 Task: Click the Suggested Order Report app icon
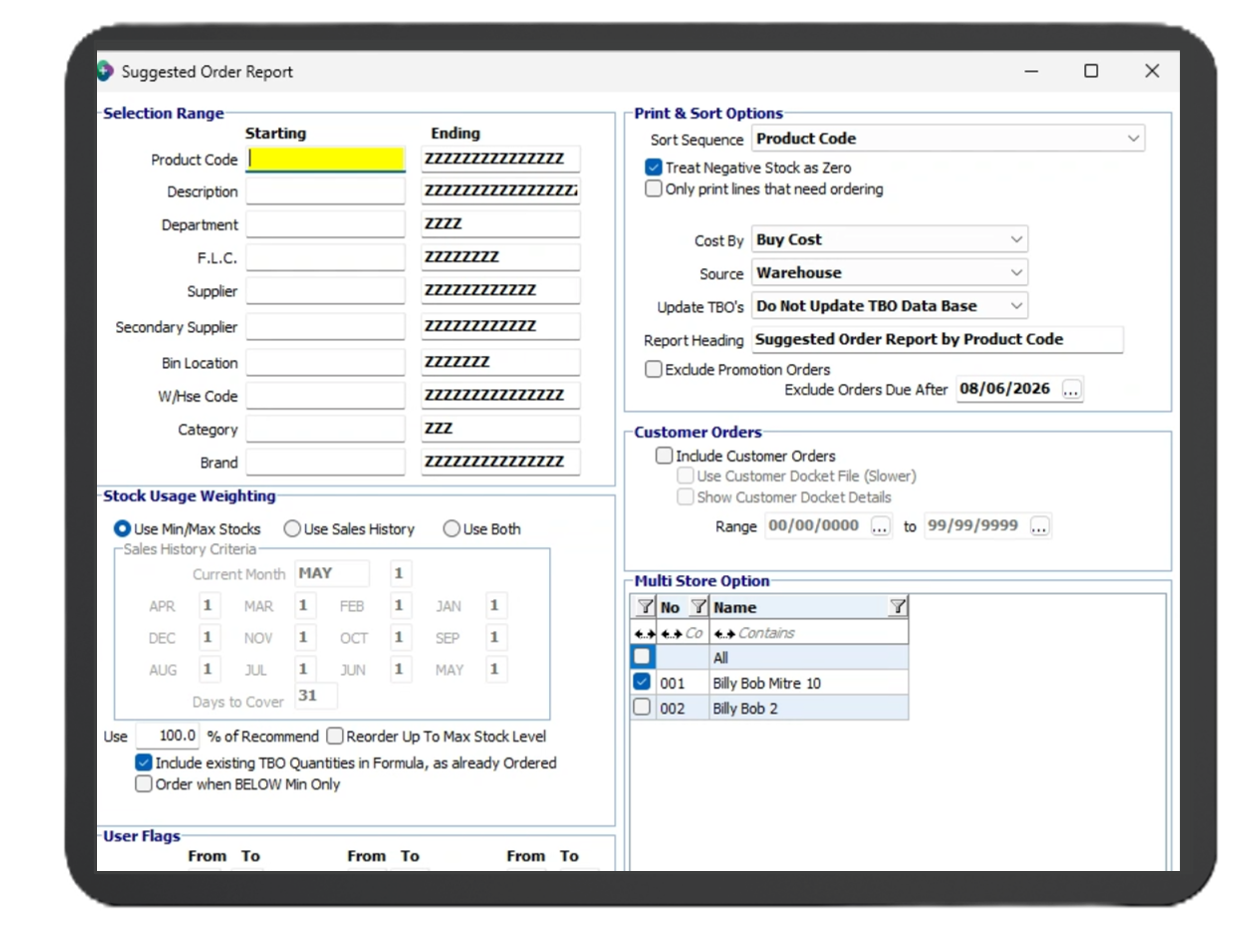(x=106, y=71)
